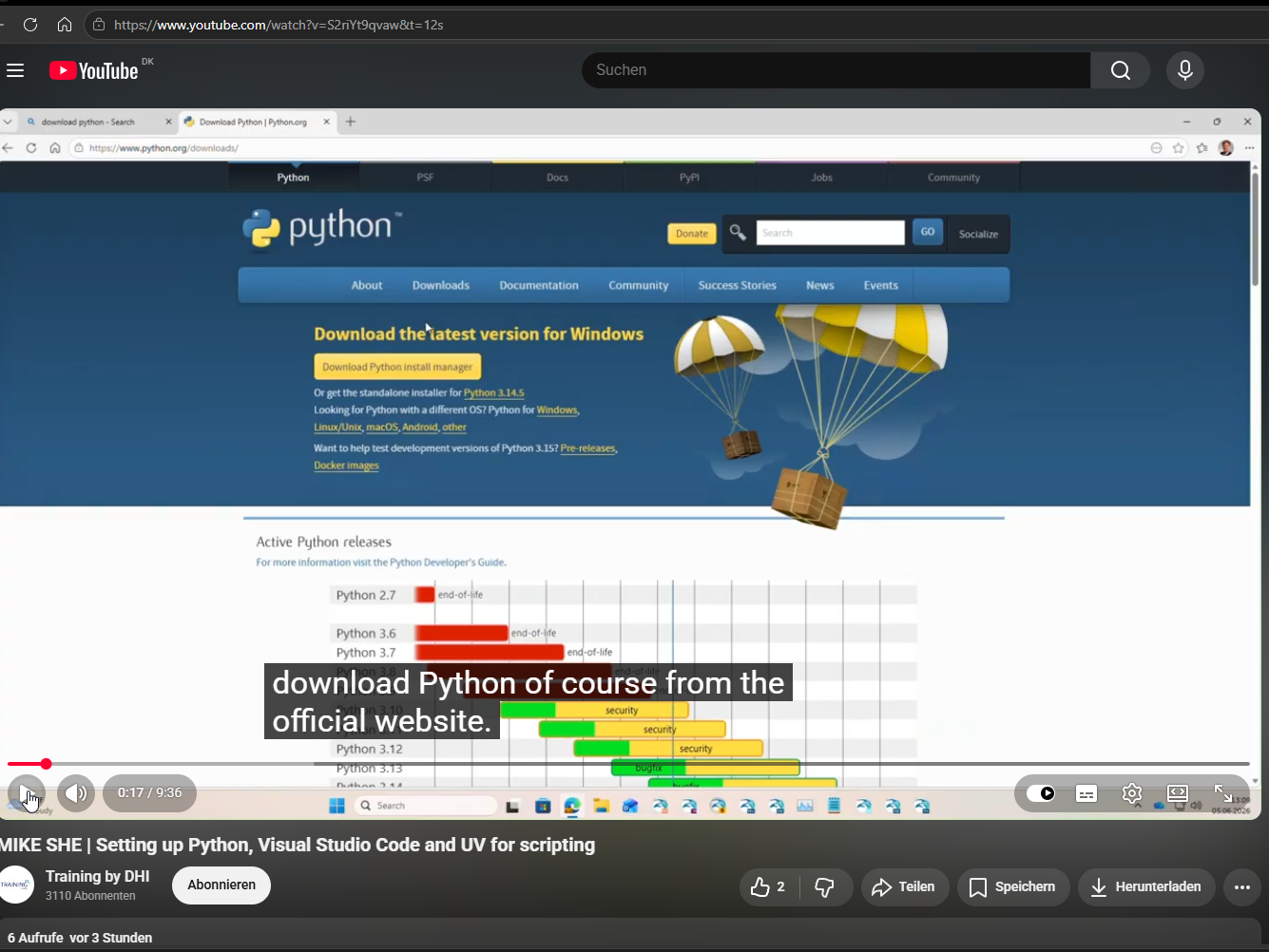
Task: Like the video with the thumbs-up button
Action: (768, 886)
